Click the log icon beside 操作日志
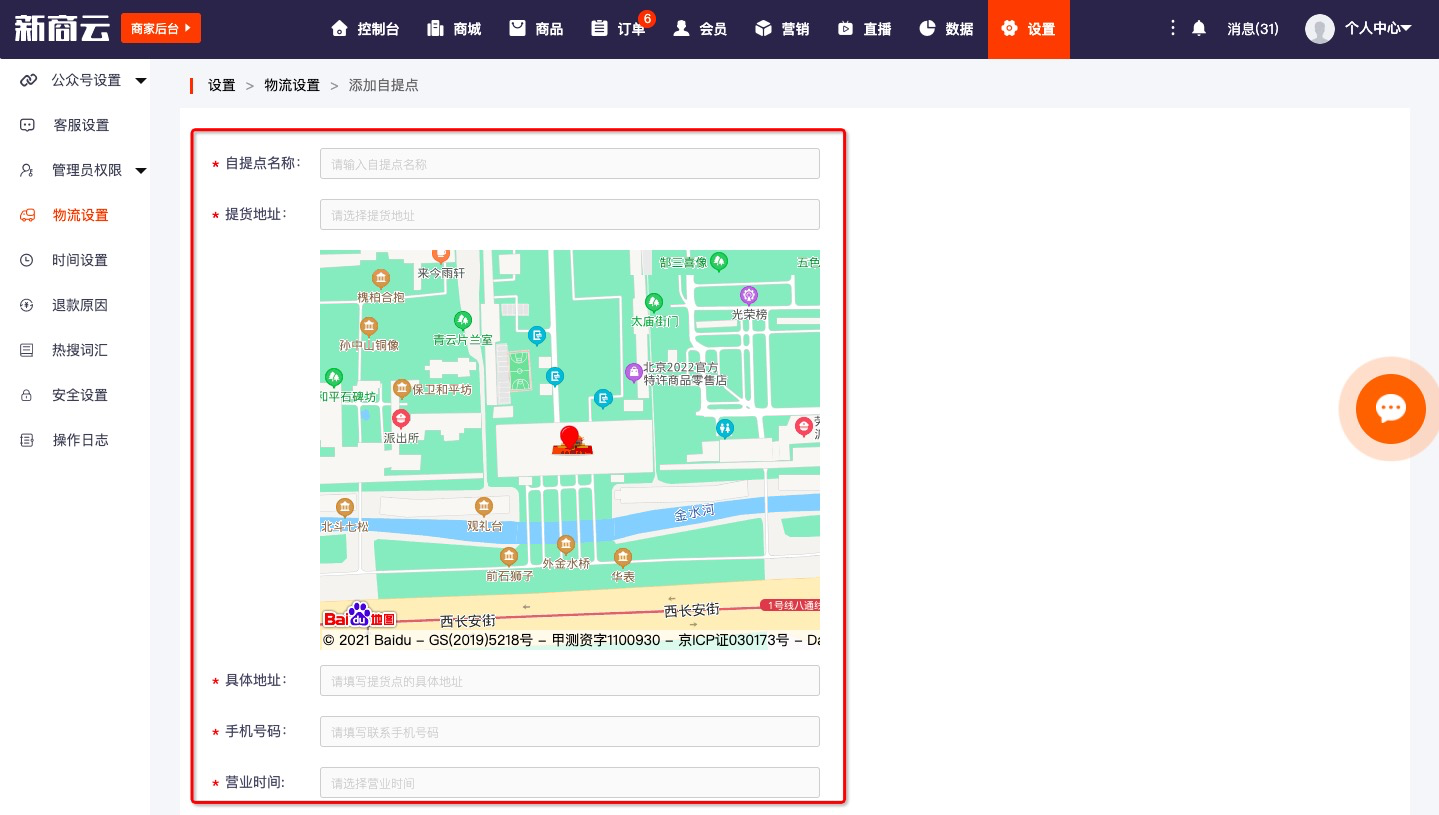 coord(27,440)
